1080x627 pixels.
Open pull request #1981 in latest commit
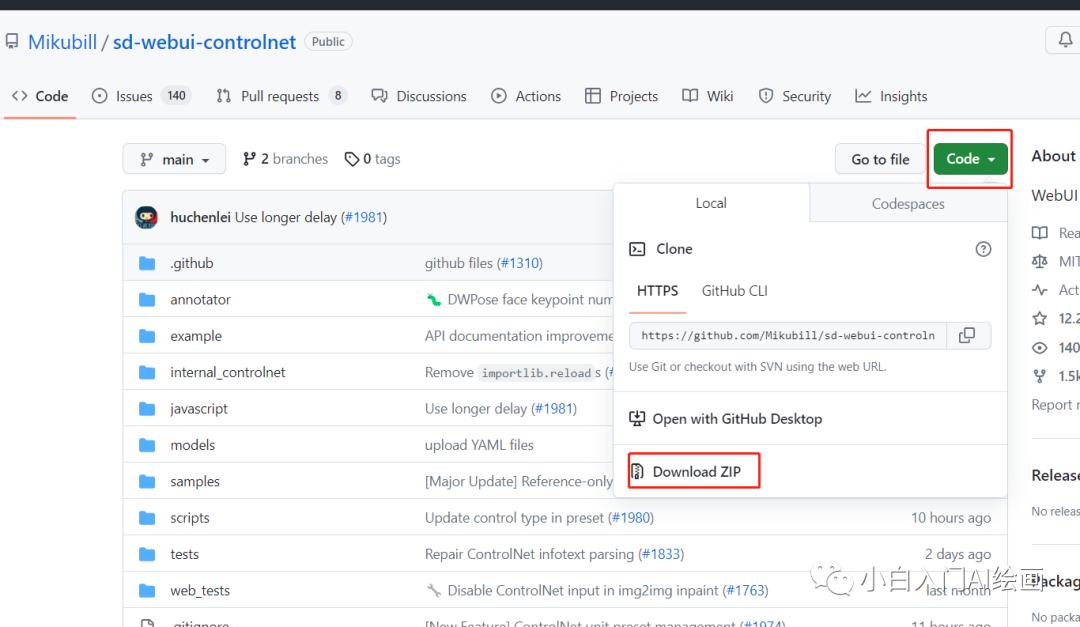pyautogui.click(x=364, y=217)
